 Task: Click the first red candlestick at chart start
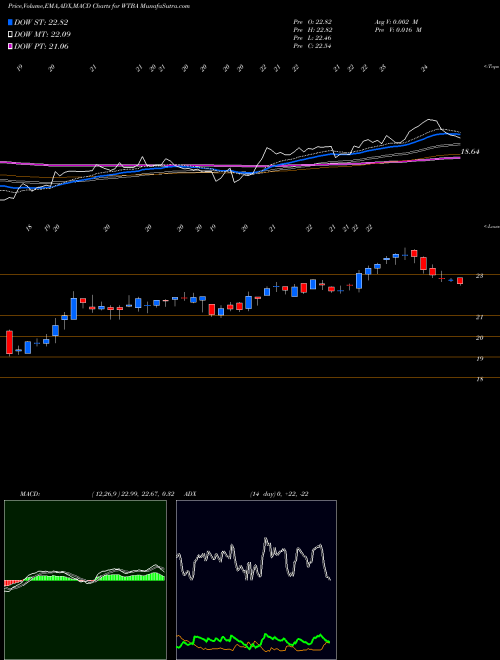point(9,343)
